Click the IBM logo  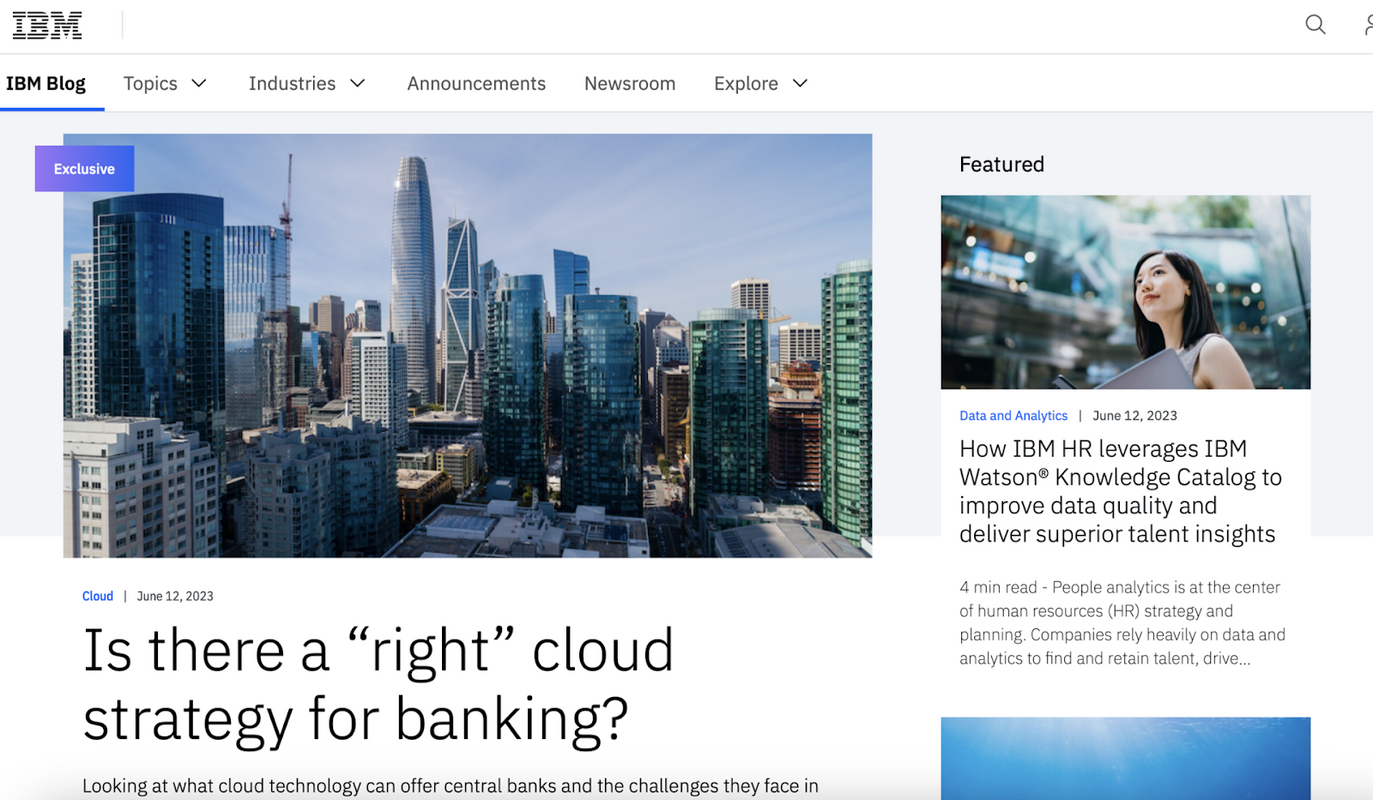pyautogui.click(x=46, y=25)
